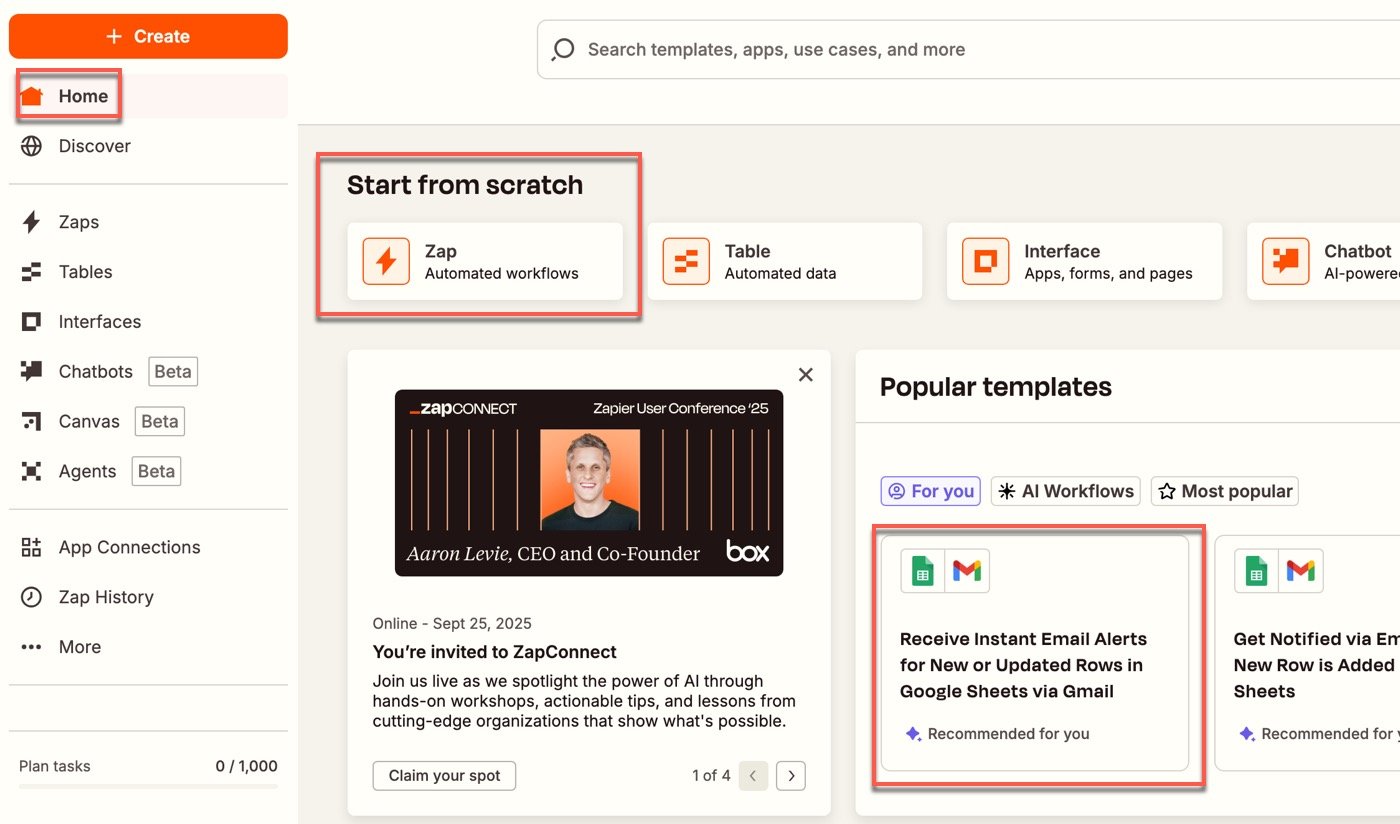The width and height of the screenshot is (1400, 824).
Task: Expand the More sidebar menu
Action: pos(148,647)
